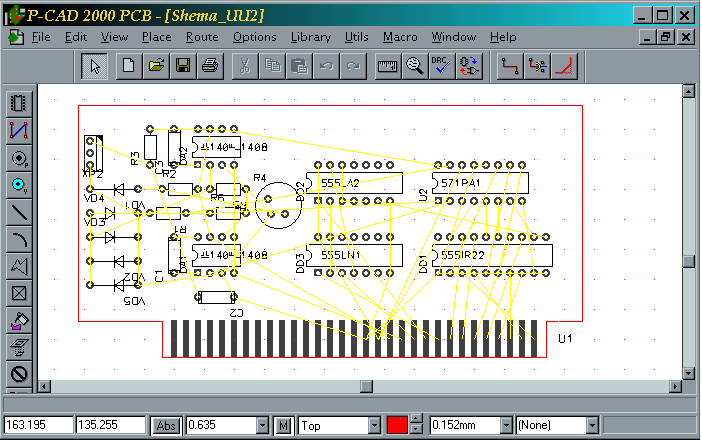Viewport: 702px width, 440px height.
Task: Redo the last action
Action: [353, 66]
